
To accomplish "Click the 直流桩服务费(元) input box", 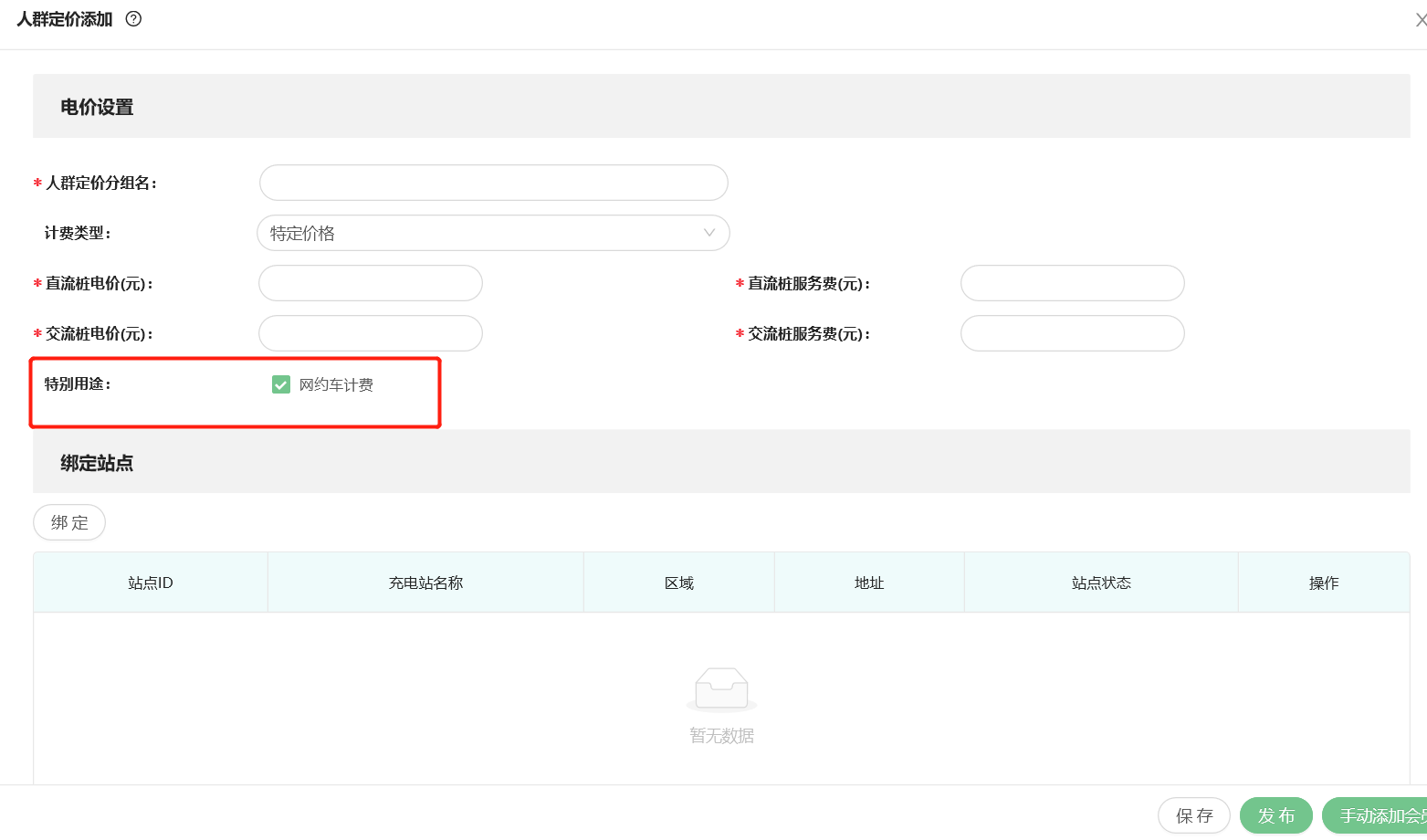I will coord(1072,283).
